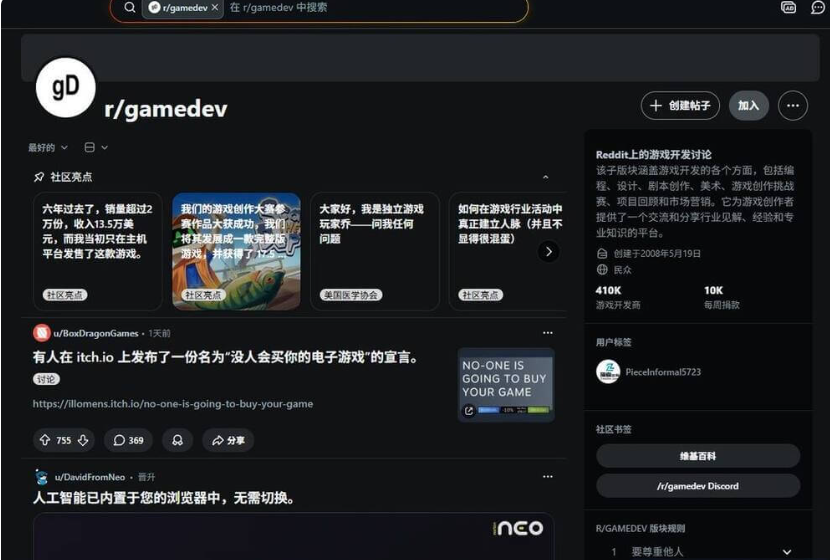Open the community more options button
The width and height of the screenshot is (830, 560).
point(792,105)
